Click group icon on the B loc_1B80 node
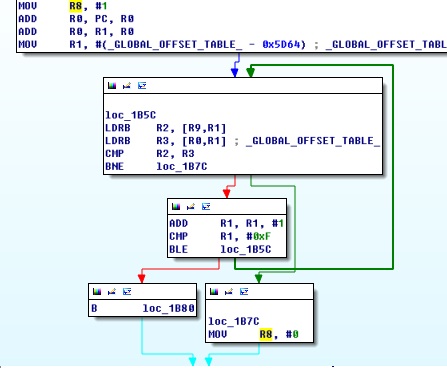The height and width of the screenshot is (368, 447). 127,292
